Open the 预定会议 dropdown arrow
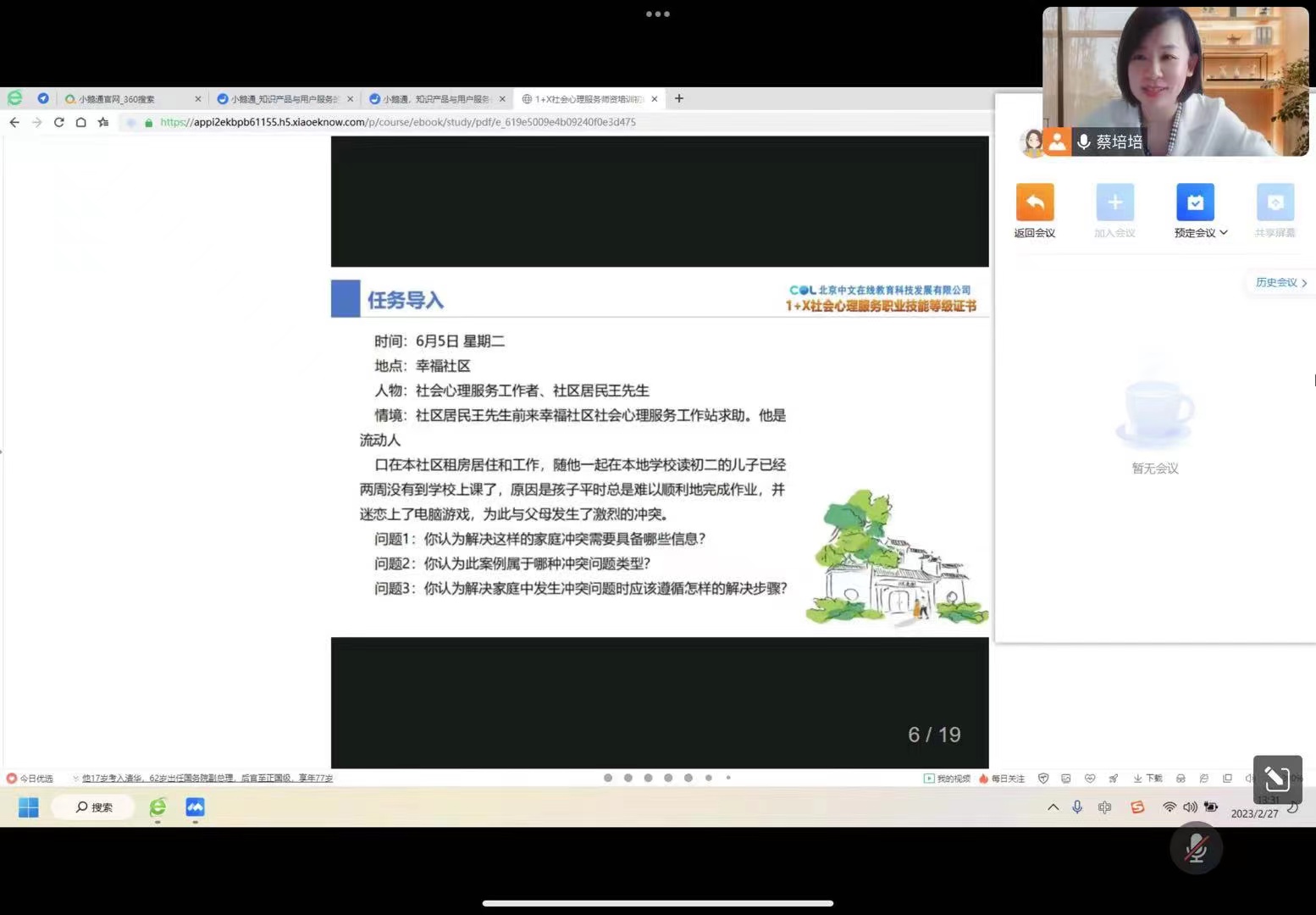This screenshot has height=915, width=1316. tap(1224, 233)
